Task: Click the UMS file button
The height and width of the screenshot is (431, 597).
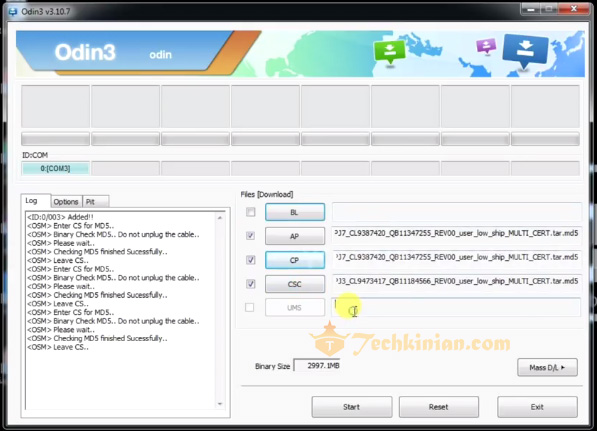Action: coord(295,308)
